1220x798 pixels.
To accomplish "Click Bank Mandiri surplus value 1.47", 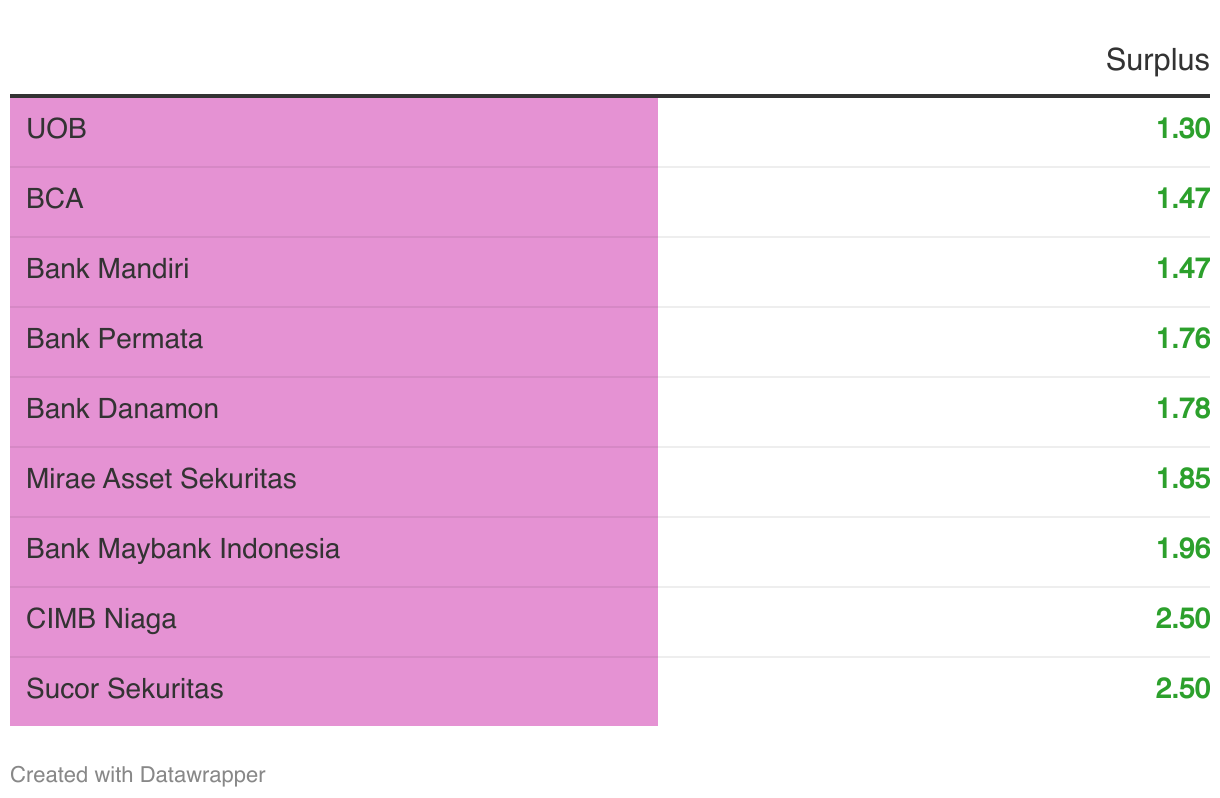I will coord(1183,269).
